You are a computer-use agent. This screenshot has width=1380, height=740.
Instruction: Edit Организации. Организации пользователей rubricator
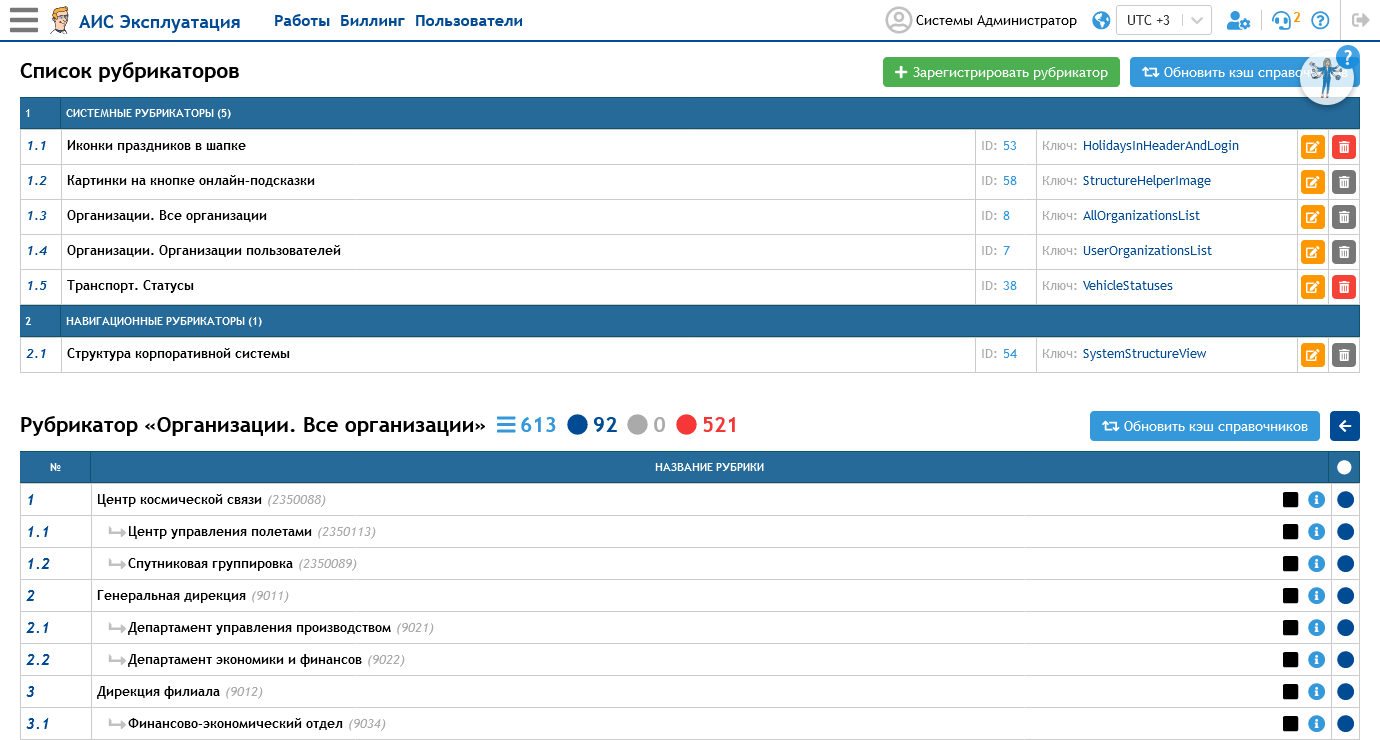(x=1313, y=252)
